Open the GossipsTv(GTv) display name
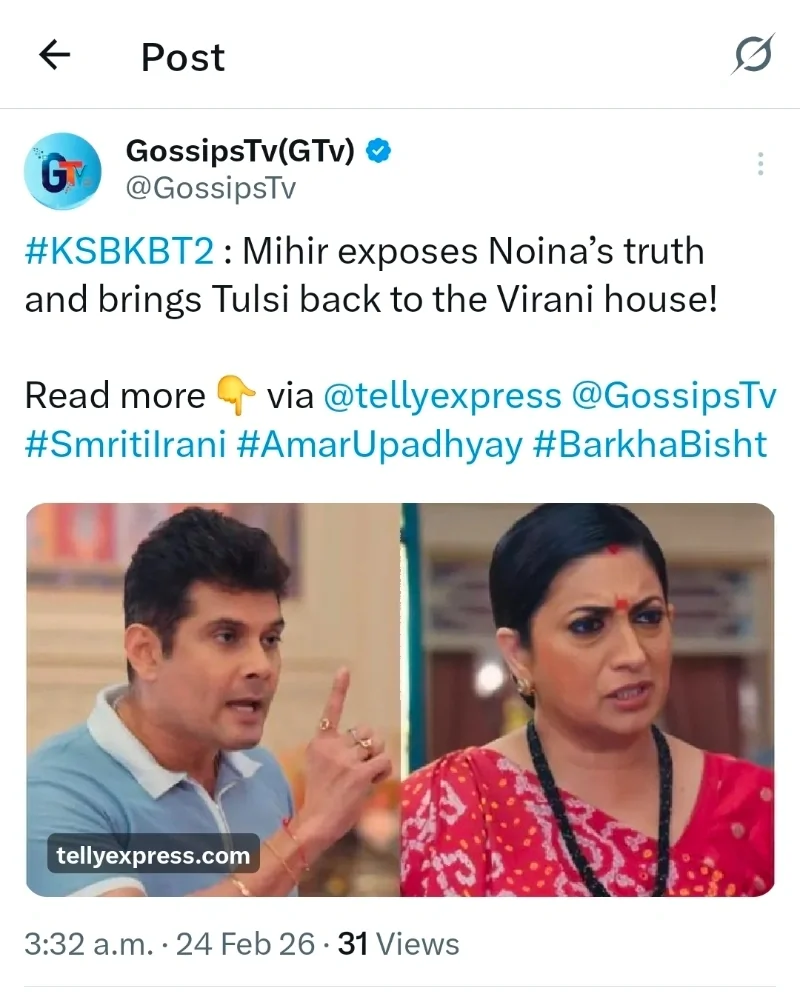 click(240, 151)
